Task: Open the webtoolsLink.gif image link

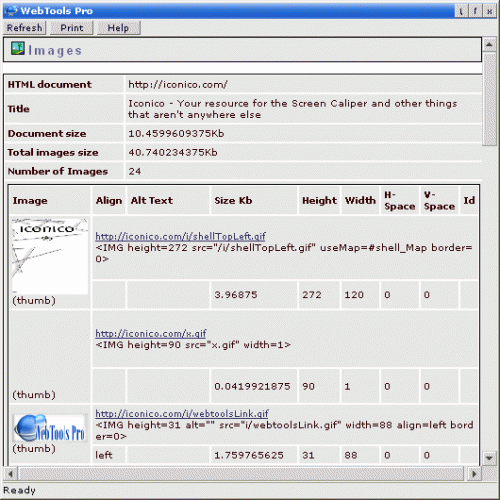Action: [x=182, y=414]
